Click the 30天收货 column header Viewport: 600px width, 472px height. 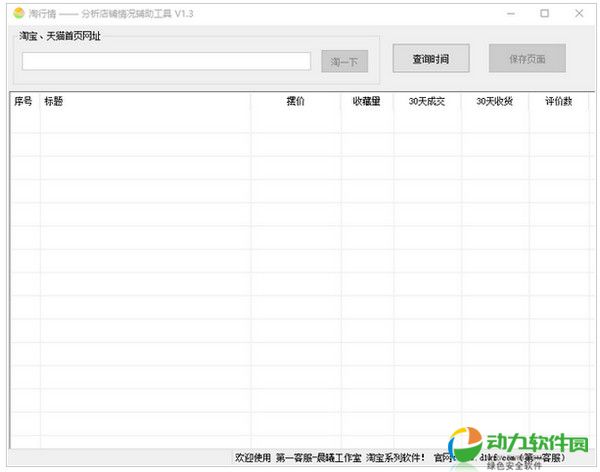494,101
